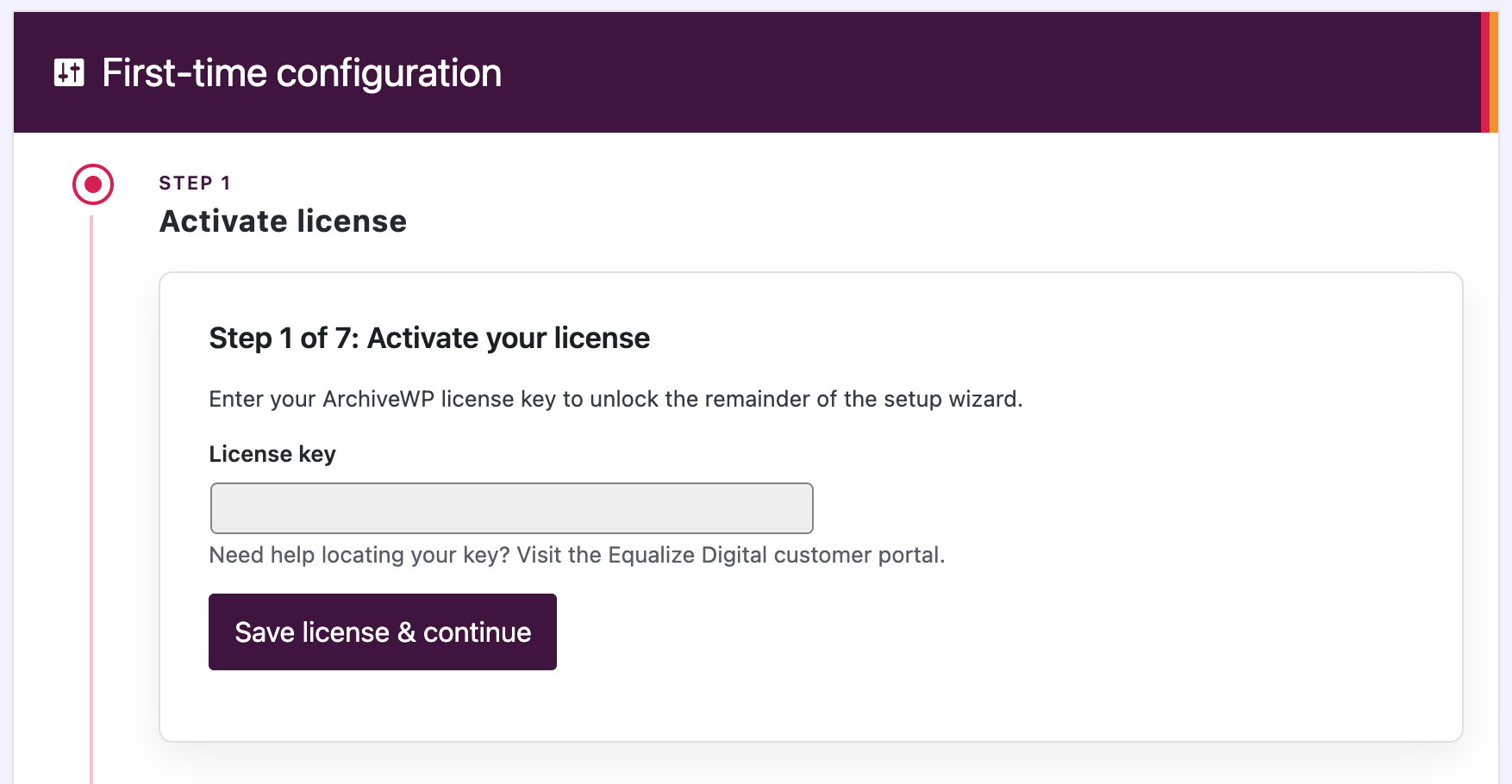
Task: Click inside the License key input field
Action: click(x=510, y=508)
